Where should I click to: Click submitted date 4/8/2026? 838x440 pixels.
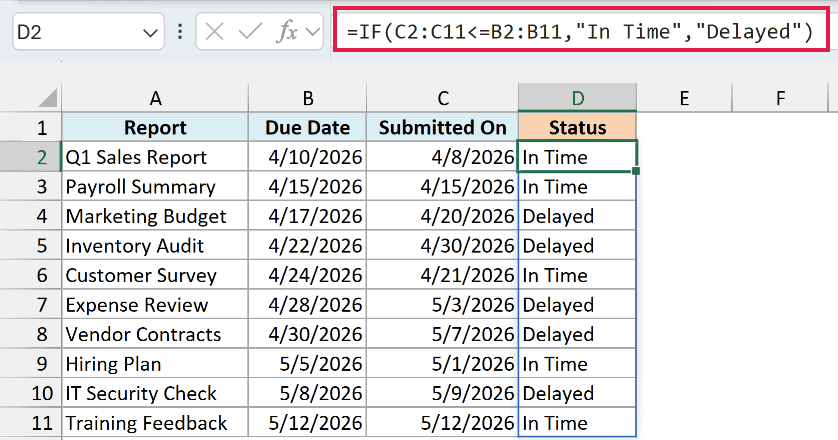(x=443, y=157)
